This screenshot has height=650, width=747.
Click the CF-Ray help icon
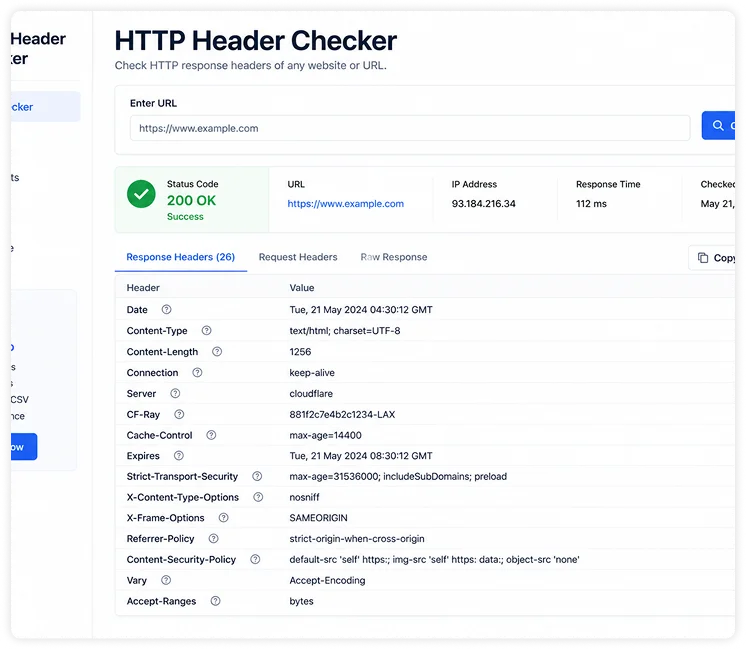click(179, 414)
